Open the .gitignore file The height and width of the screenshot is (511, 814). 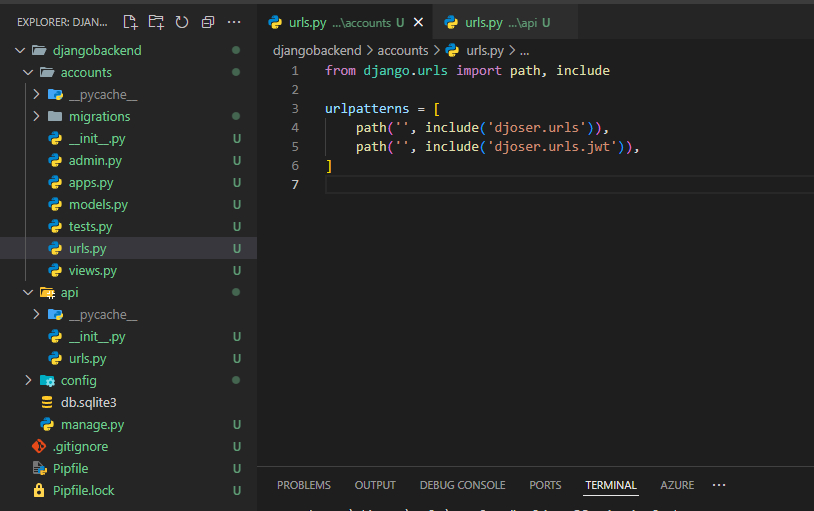80,446
